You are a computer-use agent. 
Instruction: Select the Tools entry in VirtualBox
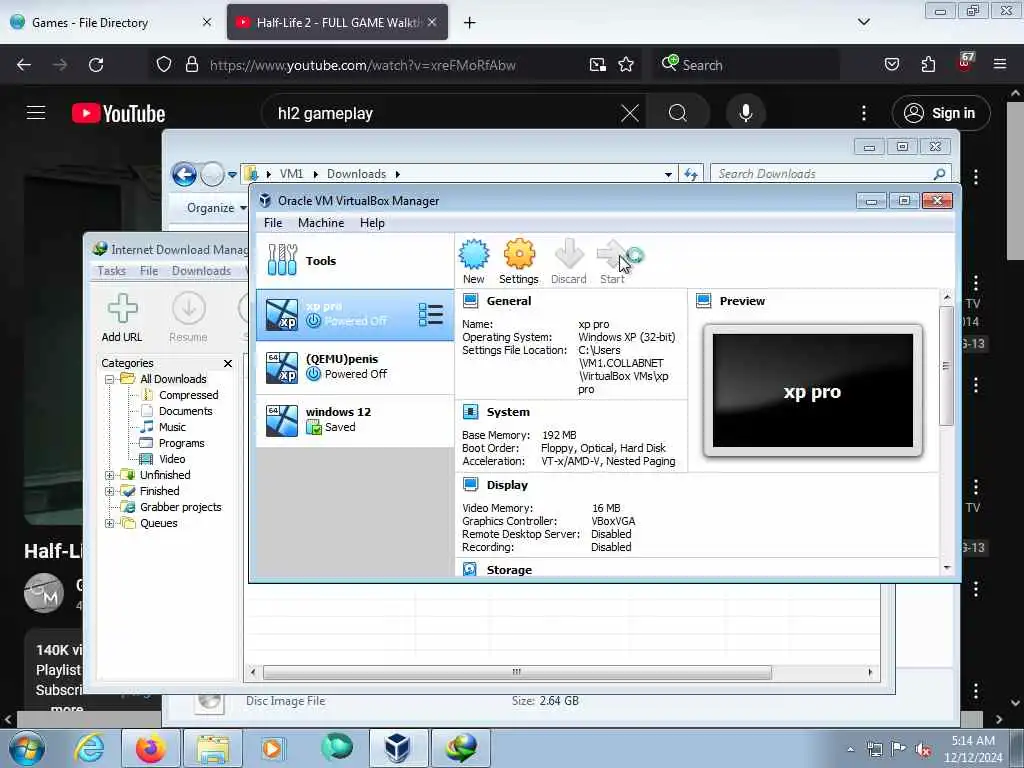click(x=355, y=261)
